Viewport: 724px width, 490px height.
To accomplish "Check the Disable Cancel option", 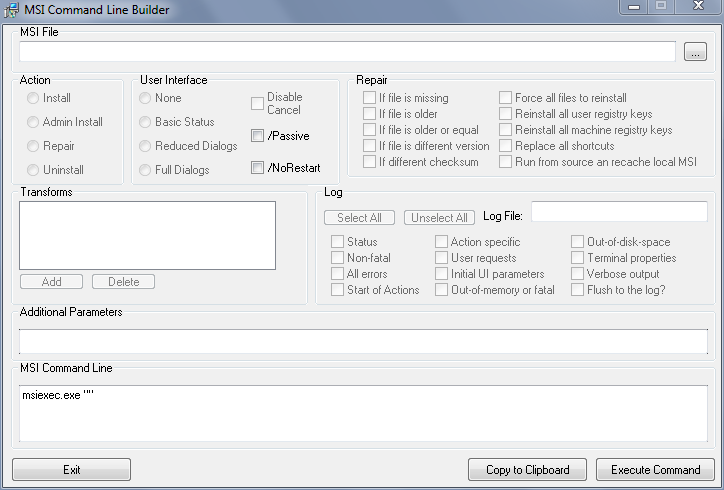I will pyautogui.click(x=258, y=103).
